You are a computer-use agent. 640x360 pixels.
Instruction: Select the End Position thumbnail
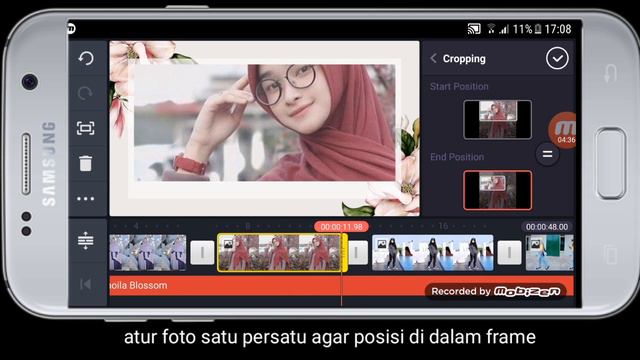pyautogui.click(x=498, y=190)
